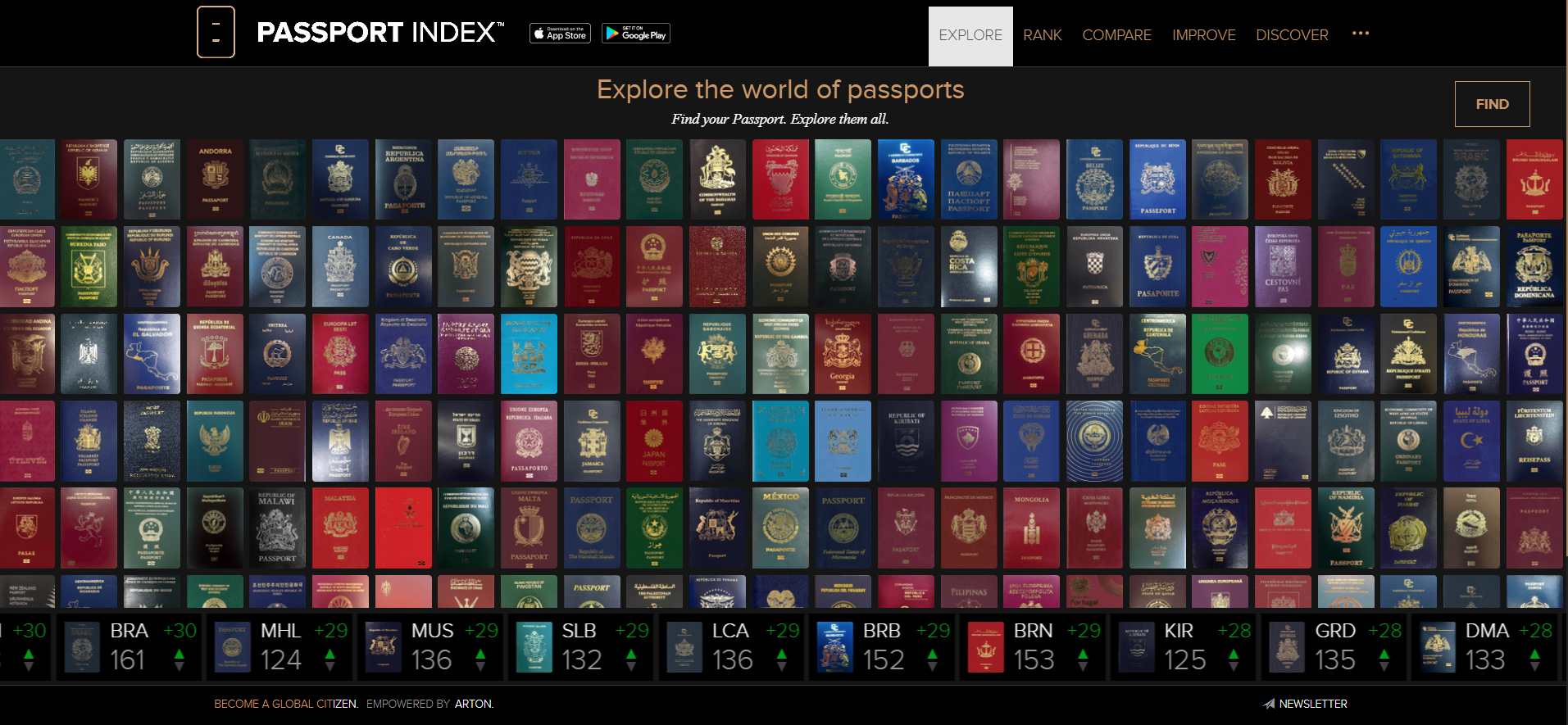
Task: Open the Brunei Darussalam passport
Action: (1534, 179)
